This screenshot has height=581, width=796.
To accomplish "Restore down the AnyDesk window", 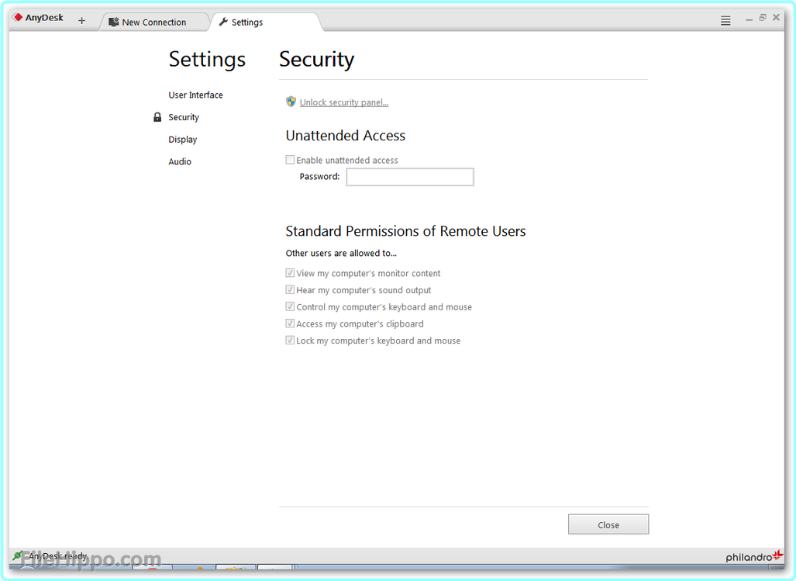I will click(x=762, y=18).
